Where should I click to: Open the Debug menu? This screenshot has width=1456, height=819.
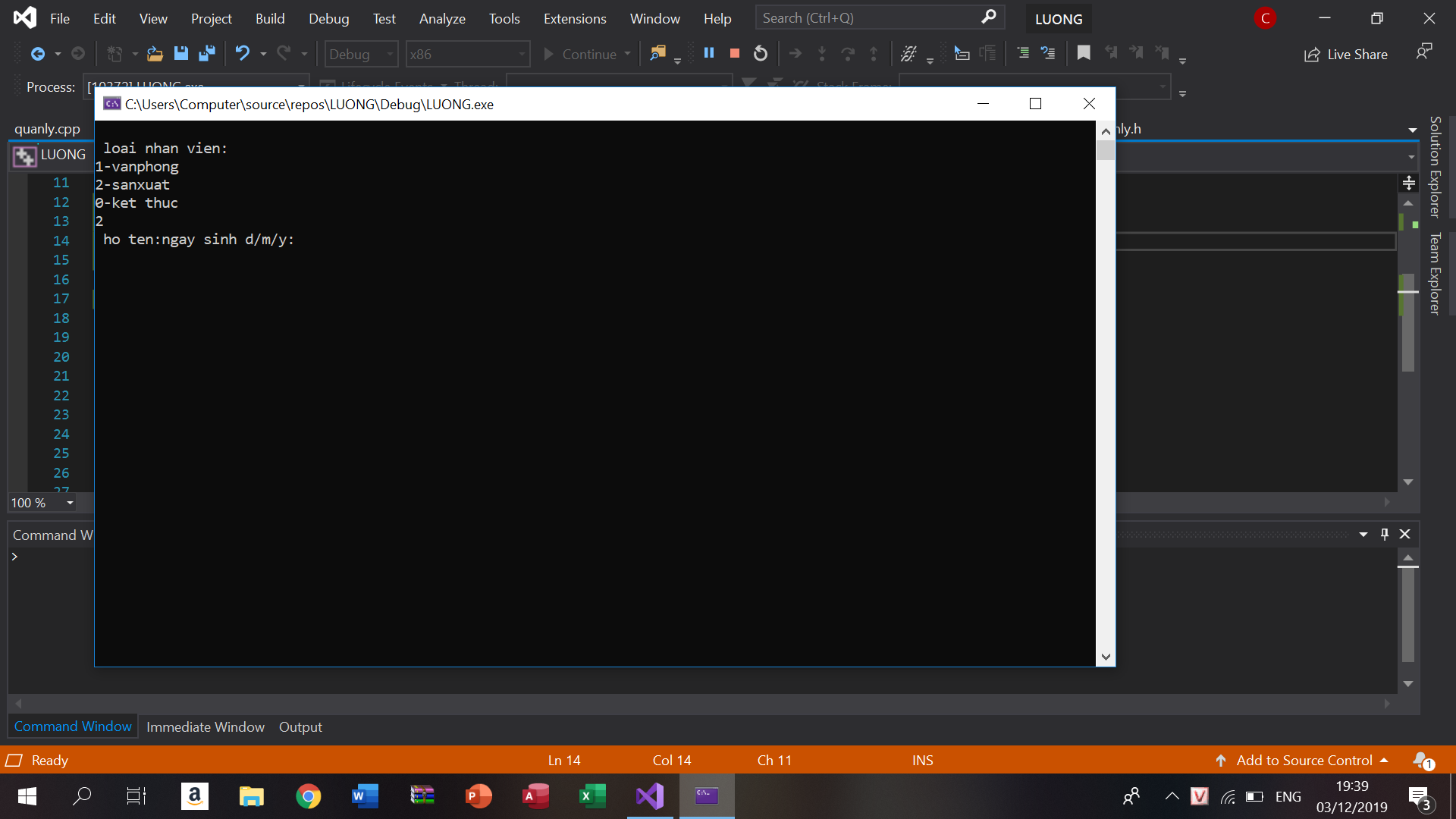tap(328, 18)
